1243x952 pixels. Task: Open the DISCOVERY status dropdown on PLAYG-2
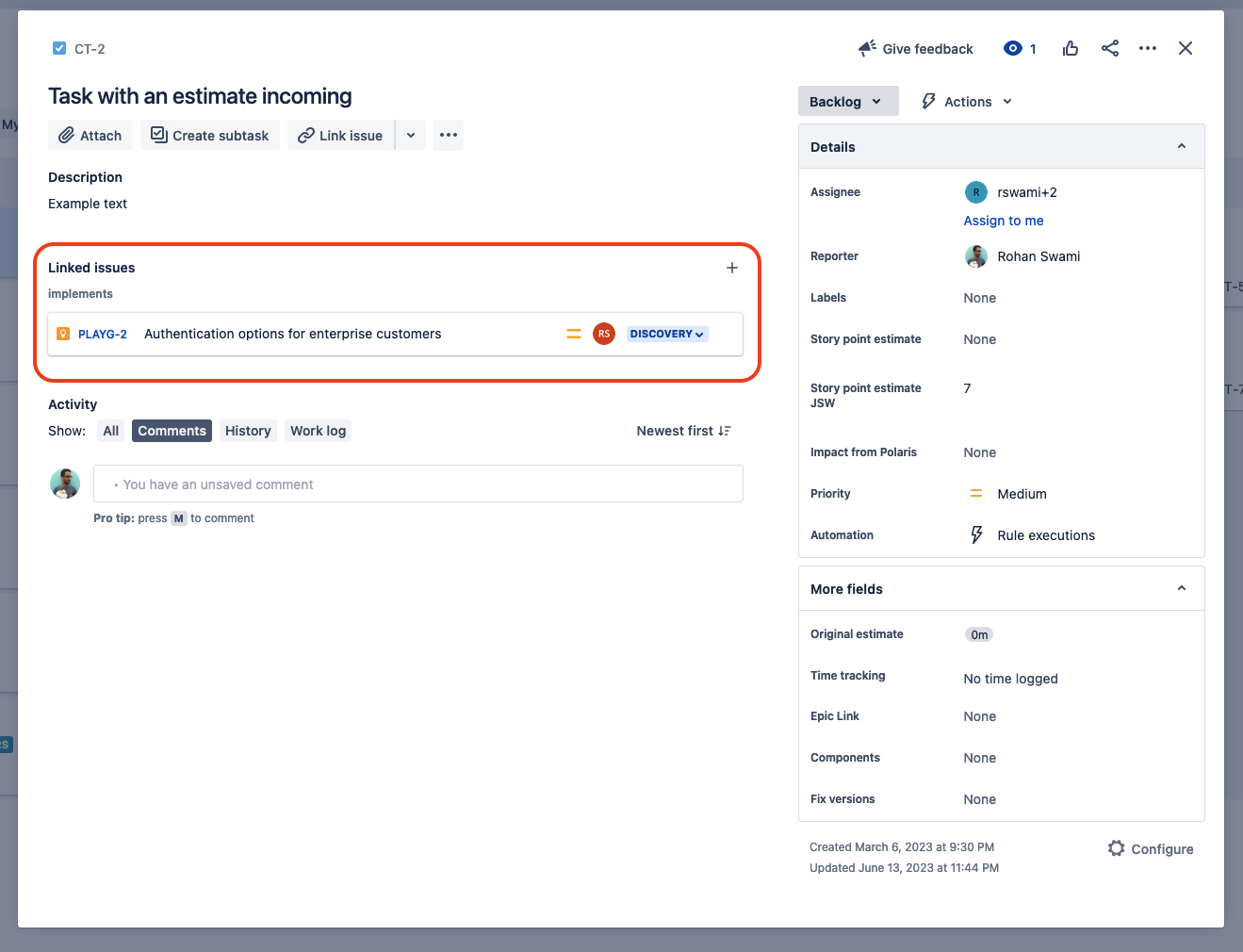[666, 334]
